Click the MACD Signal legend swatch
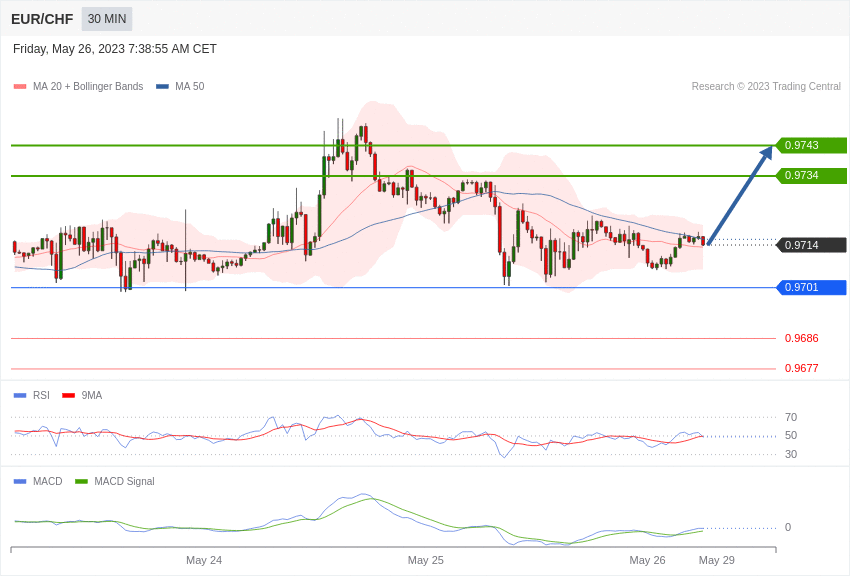Image resolution: width=850 pixels, height=576 pixels. [x=81, y=481]
